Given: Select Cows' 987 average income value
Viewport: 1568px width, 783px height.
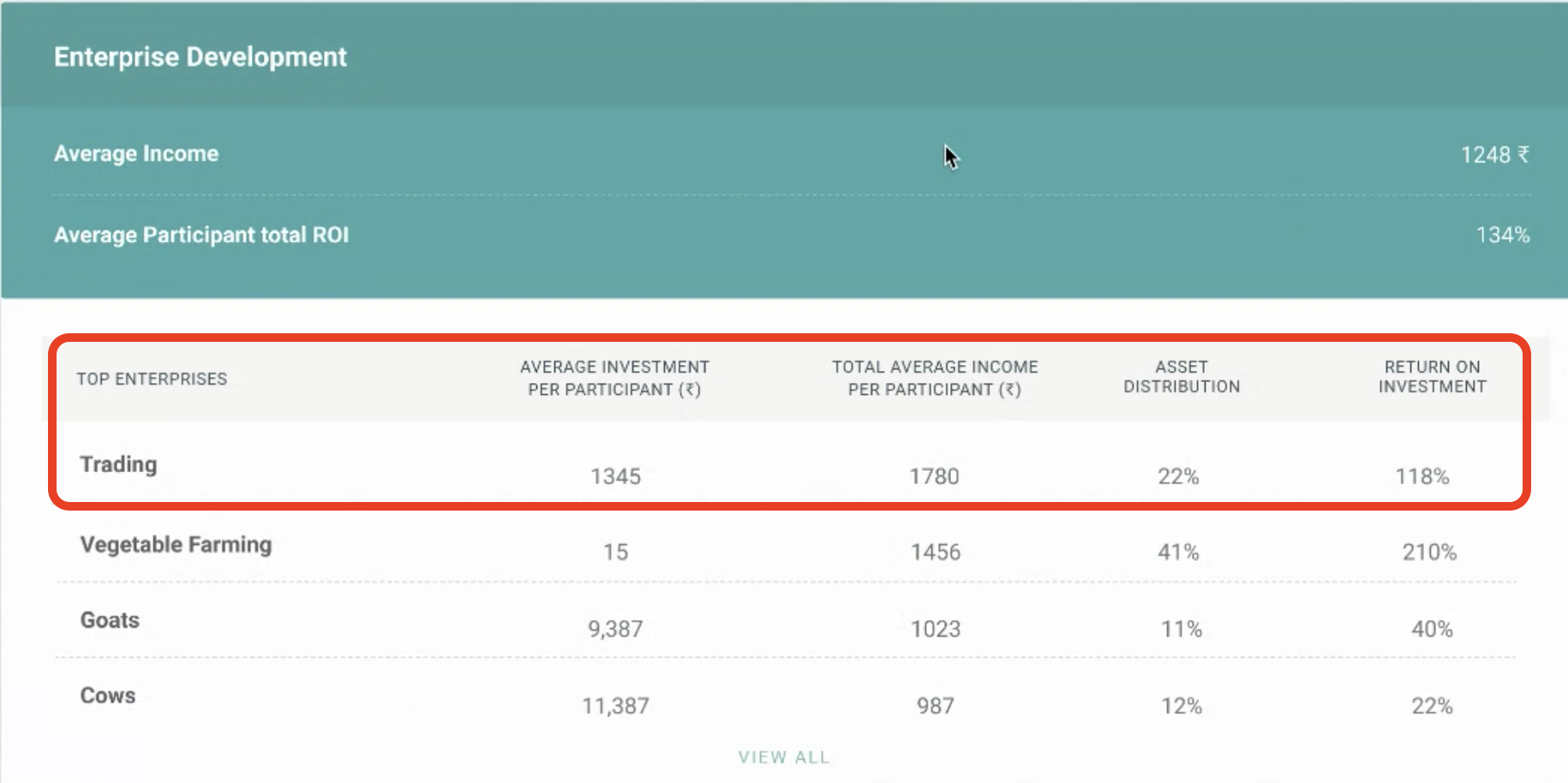Looking at the screenshot, I should pos(935,706).
